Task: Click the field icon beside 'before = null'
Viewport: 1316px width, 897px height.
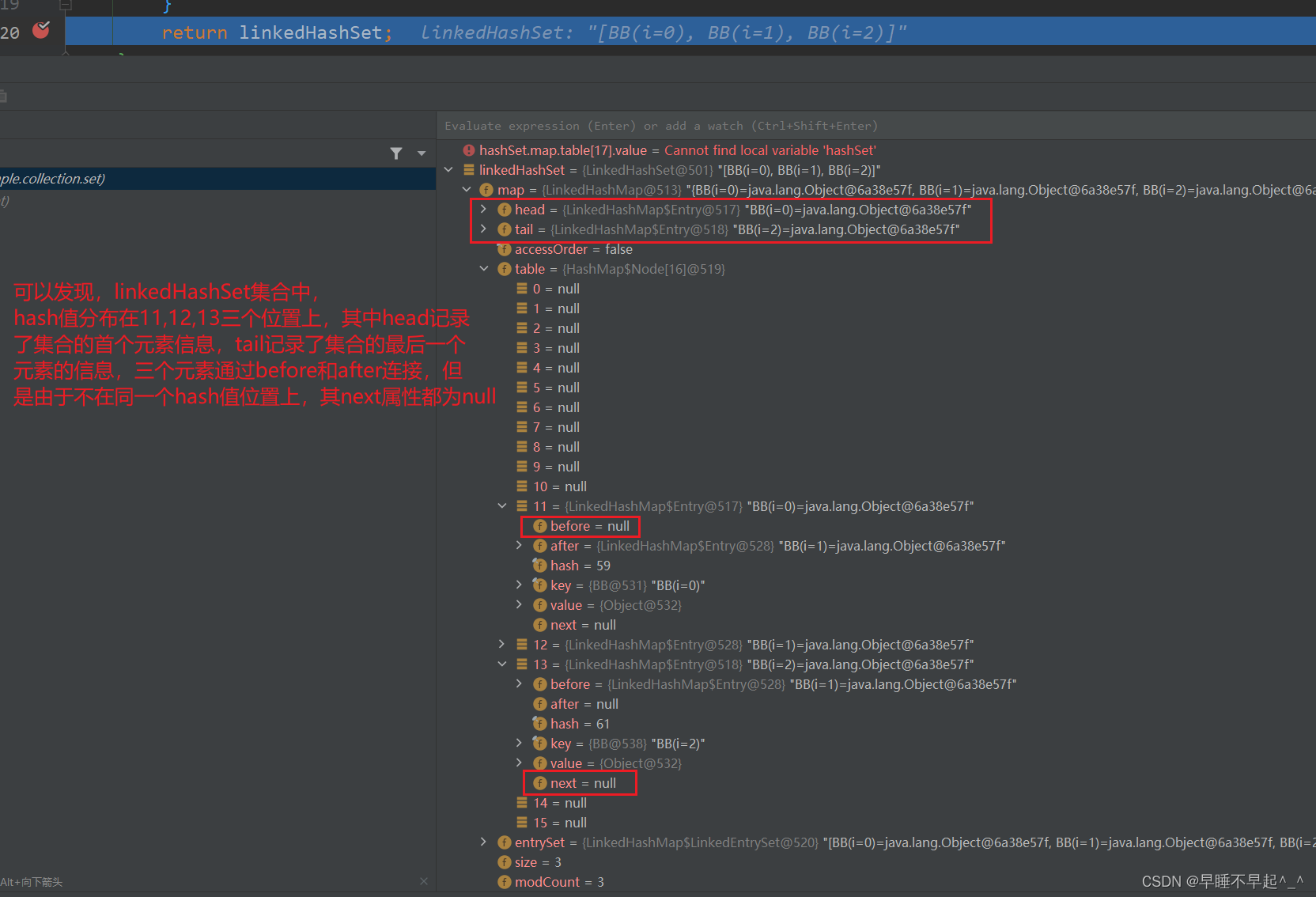Action: pyautogui.click(x=540, y=526)
